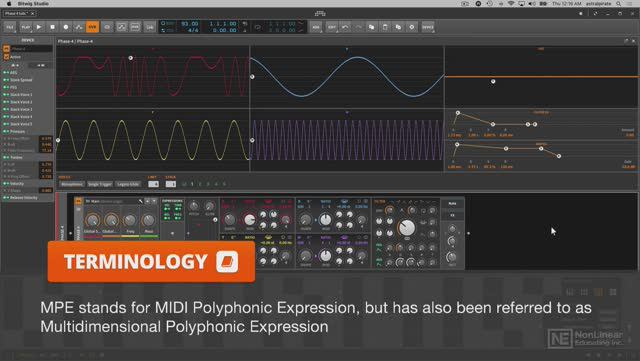Toggle the Link sync button
The image size is (640, 361).
click(x=150, y=27)
